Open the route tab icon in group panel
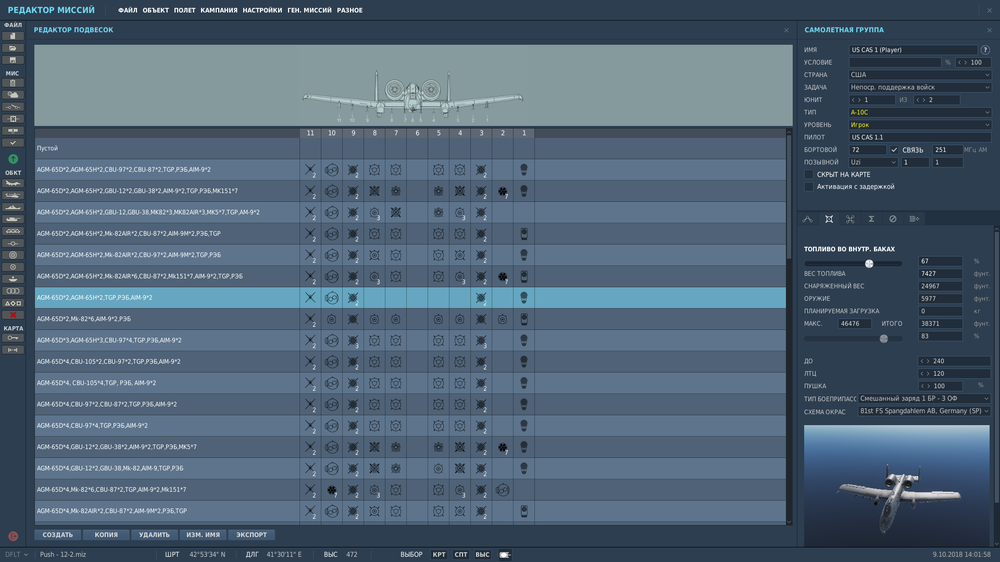Viewport: 1000px width, 562px height. click(807, 219)
